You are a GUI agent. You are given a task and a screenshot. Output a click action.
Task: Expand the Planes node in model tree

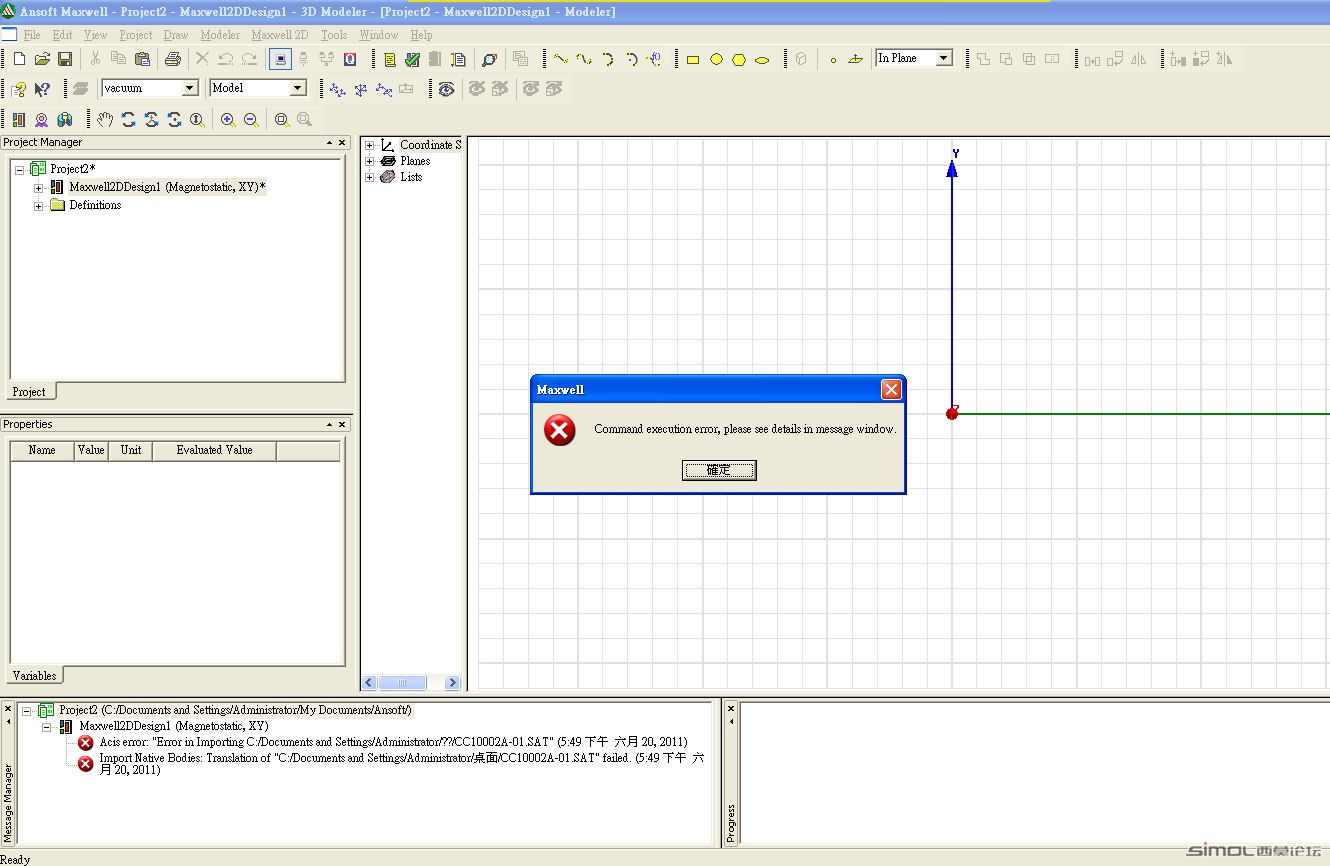(x=369, y=161)
